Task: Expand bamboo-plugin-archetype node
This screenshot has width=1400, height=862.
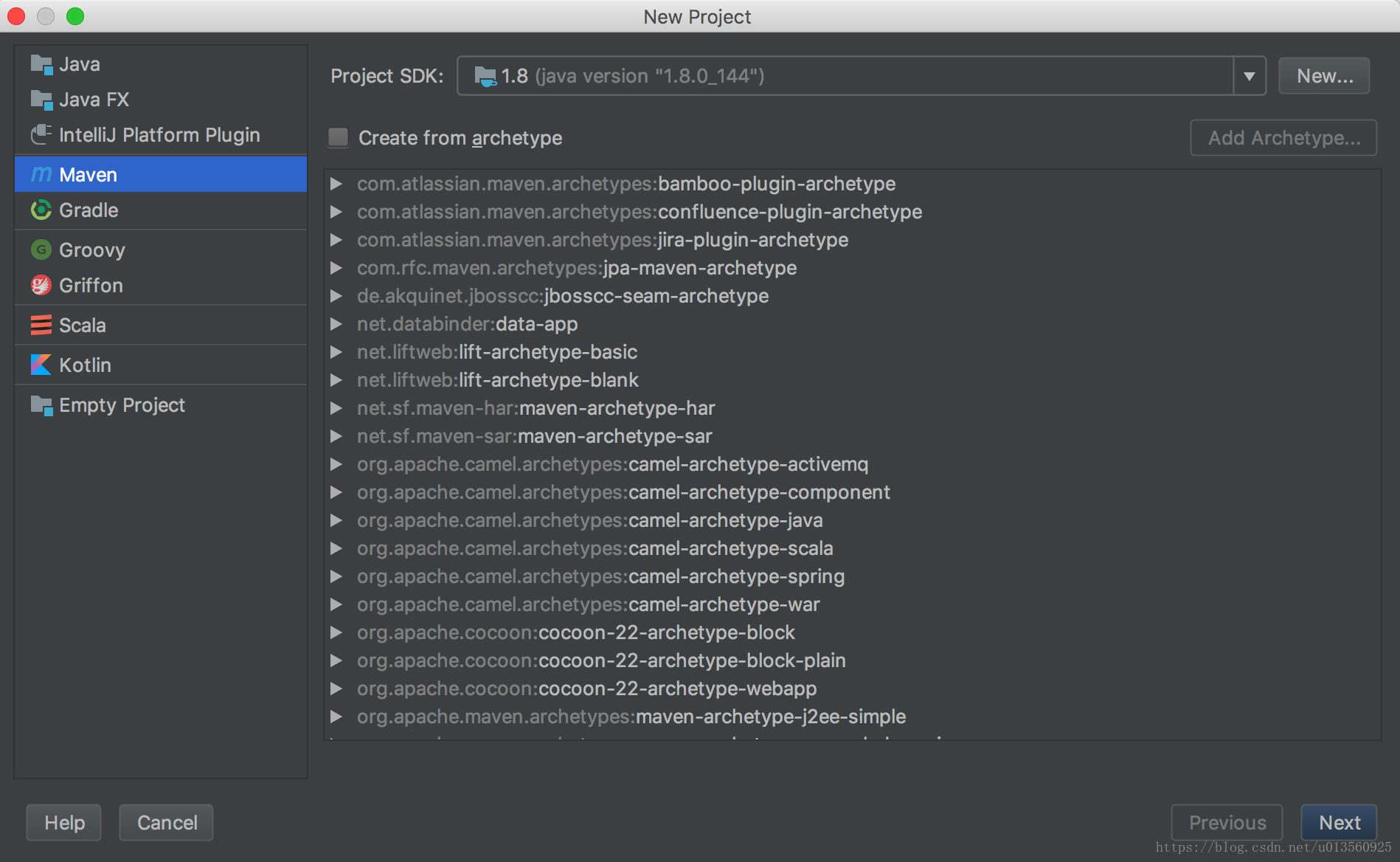Action: pyautogui.click(x=336, y=184)
